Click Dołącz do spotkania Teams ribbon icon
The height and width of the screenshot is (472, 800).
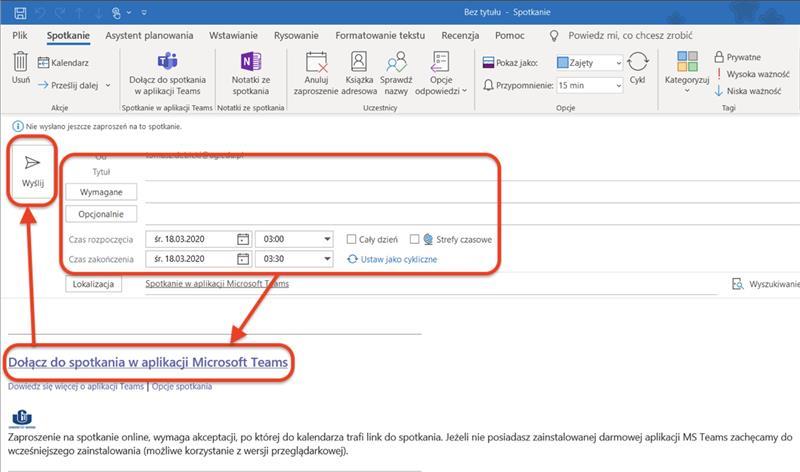(168, 62)
